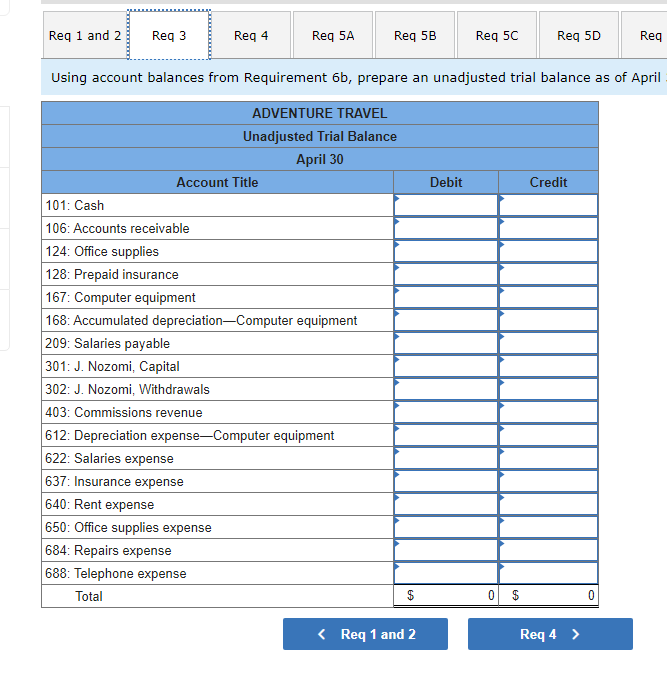Select Credit field for Rent expense
This screenshot has height=697, width=667.
548,505
